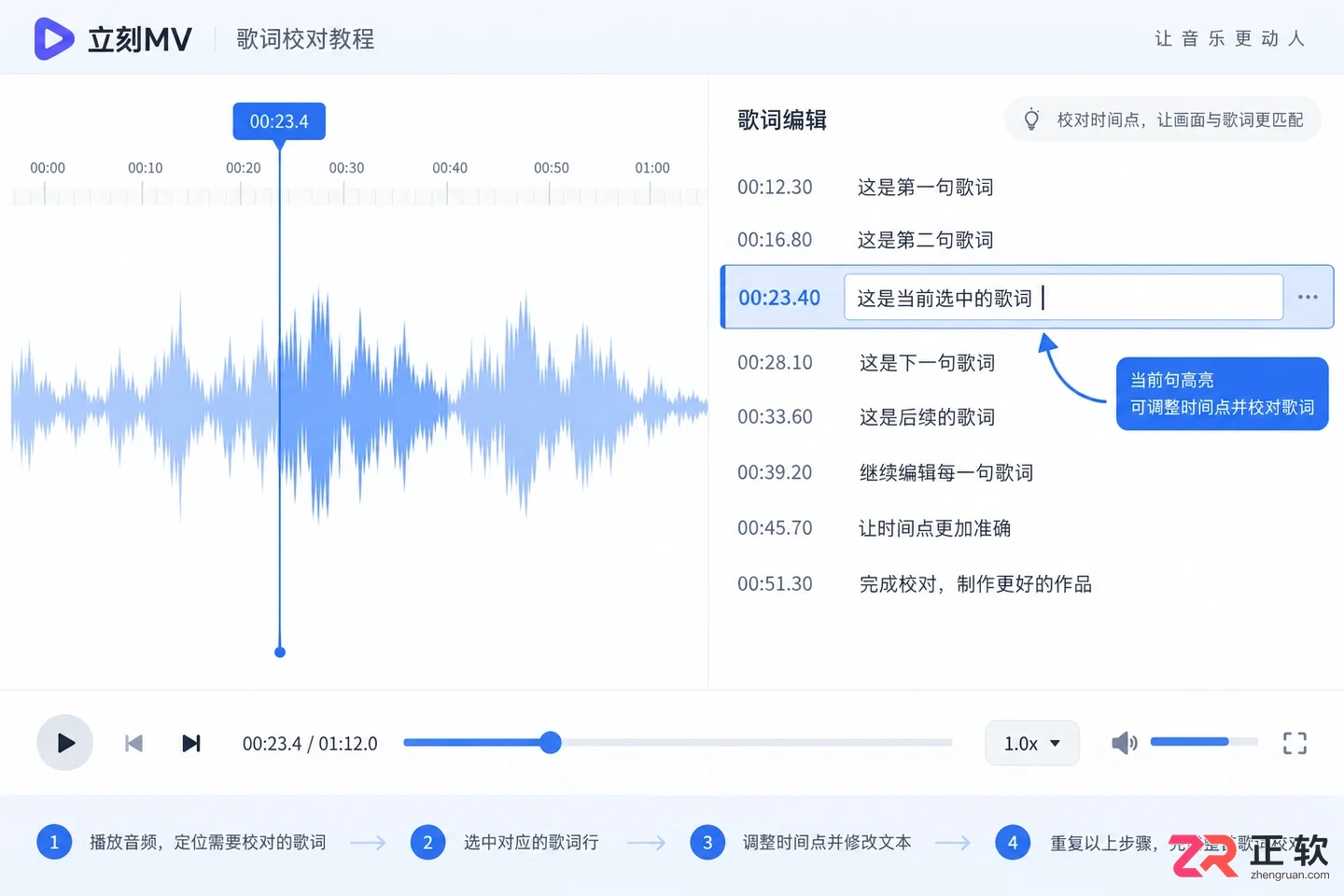Mute audio via the speaker icon

point(1125,743)
